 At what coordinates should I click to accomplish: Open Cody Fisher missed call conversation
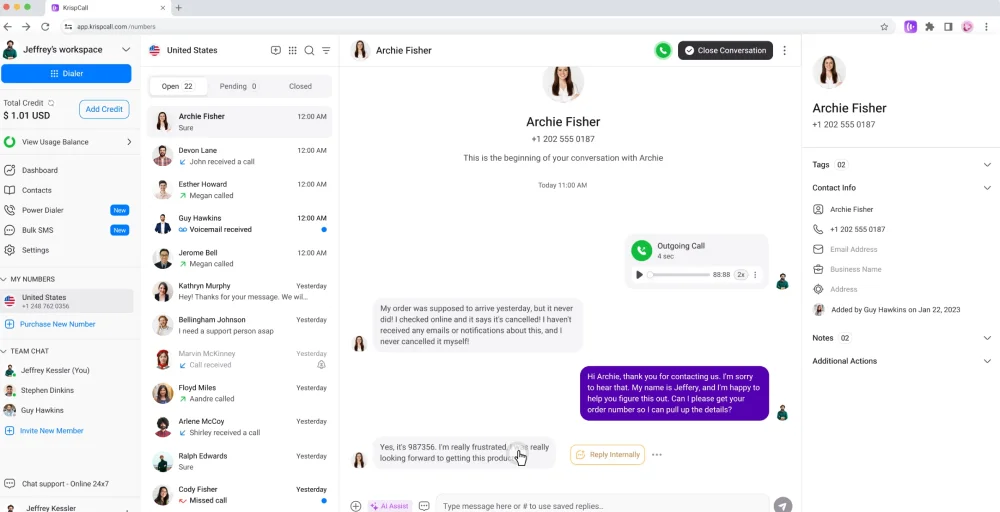click(x=240, y=495)
